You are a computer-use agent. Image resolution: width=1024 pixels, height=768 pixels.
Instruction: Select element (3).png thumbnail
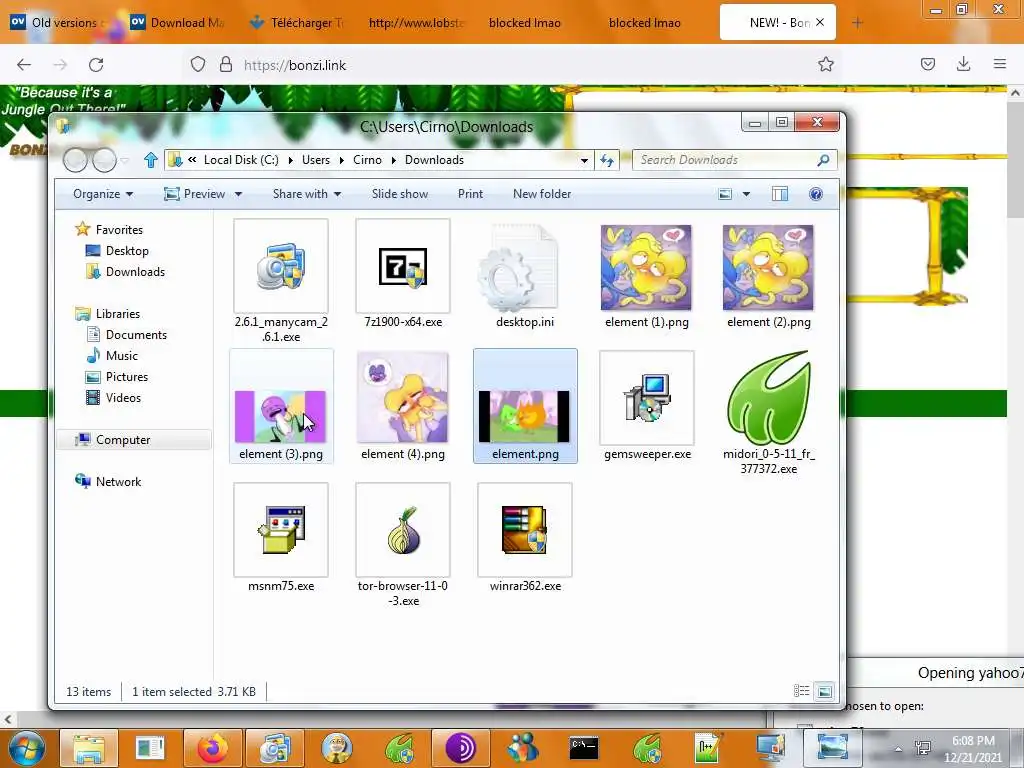(x=280, y=416)
